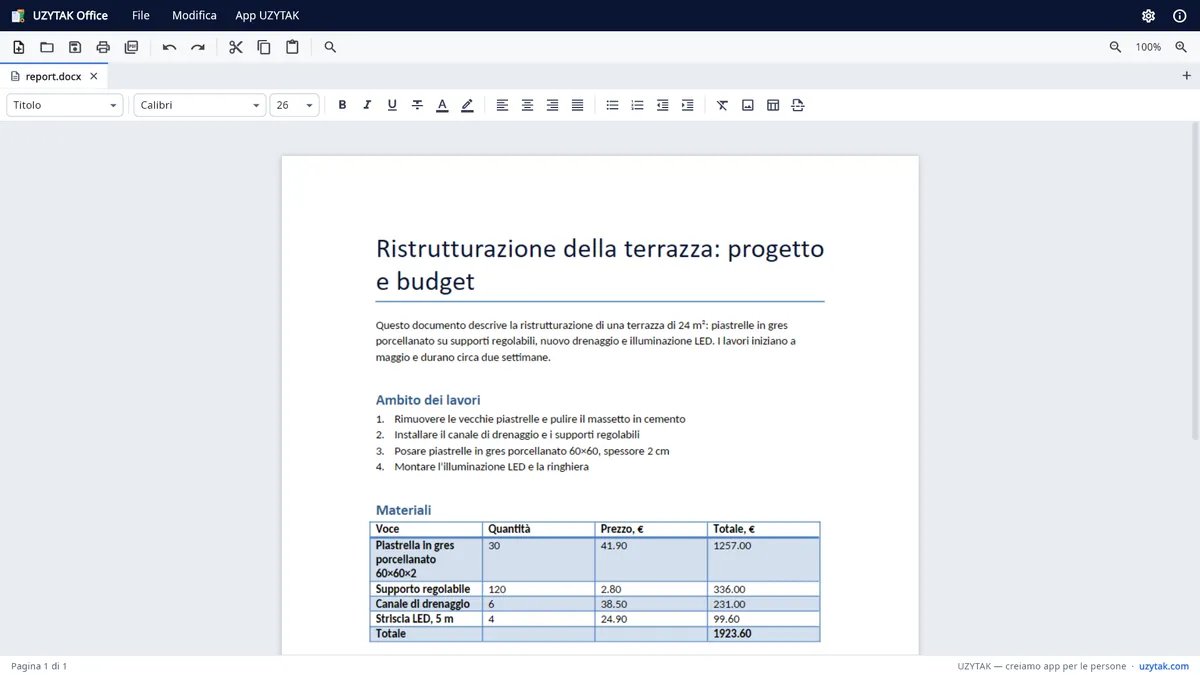Align the text left
1200x675 pixels.
click(x=502, y=105)
